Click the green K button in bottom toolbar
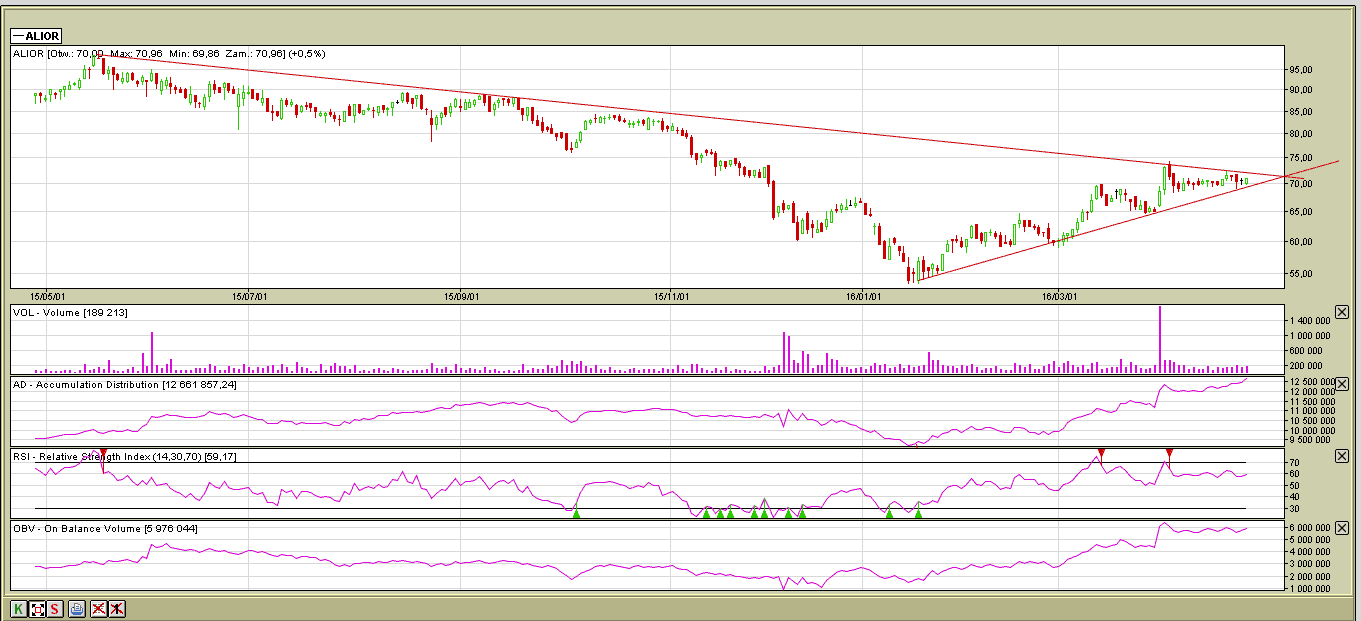Image resolution: width=1361 pixels, height=621 pixels. coord(18,608)
